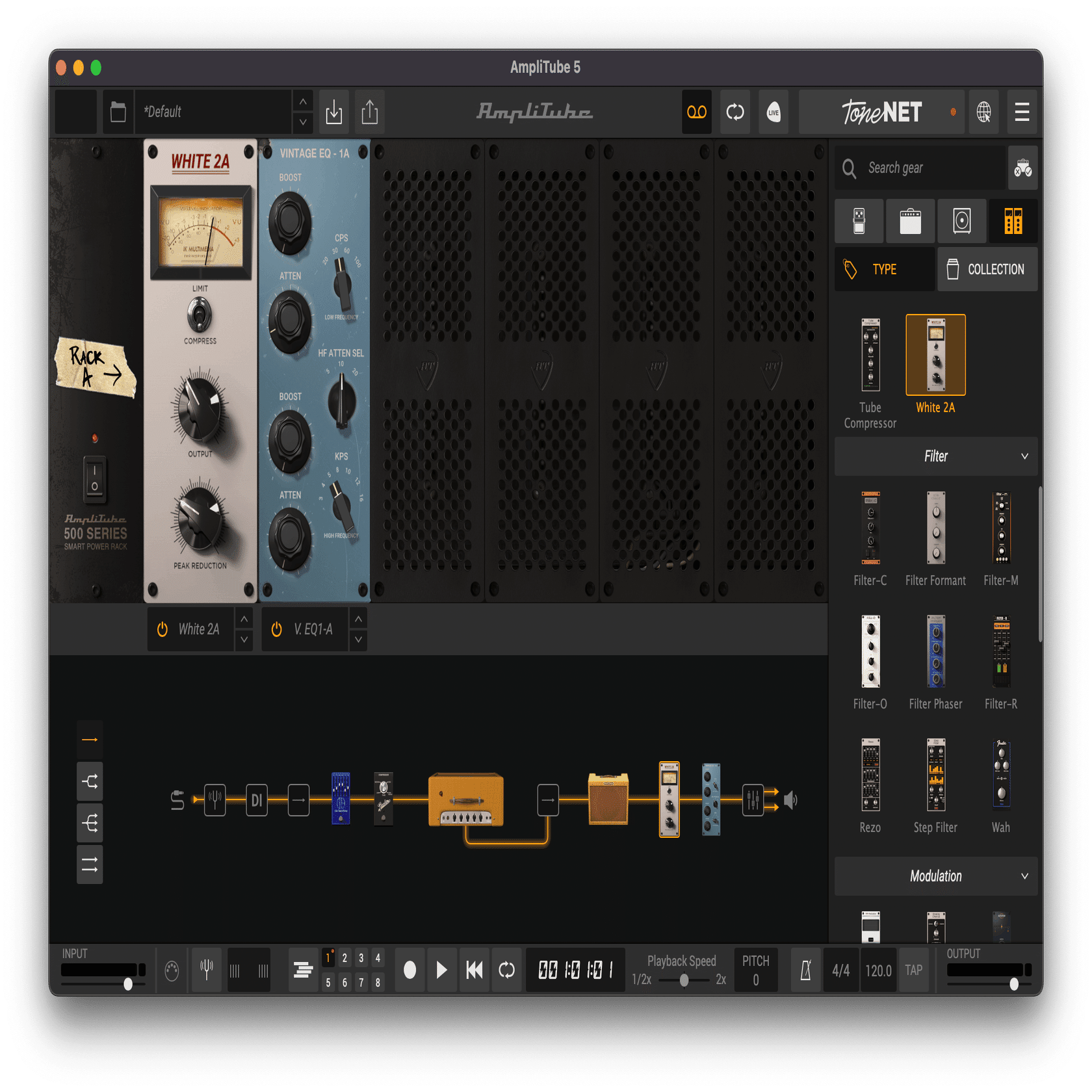Screen dimensions: 1092x1092
Task: Open the Tuner from the bottom bar
Action: [x=206, y=970]
